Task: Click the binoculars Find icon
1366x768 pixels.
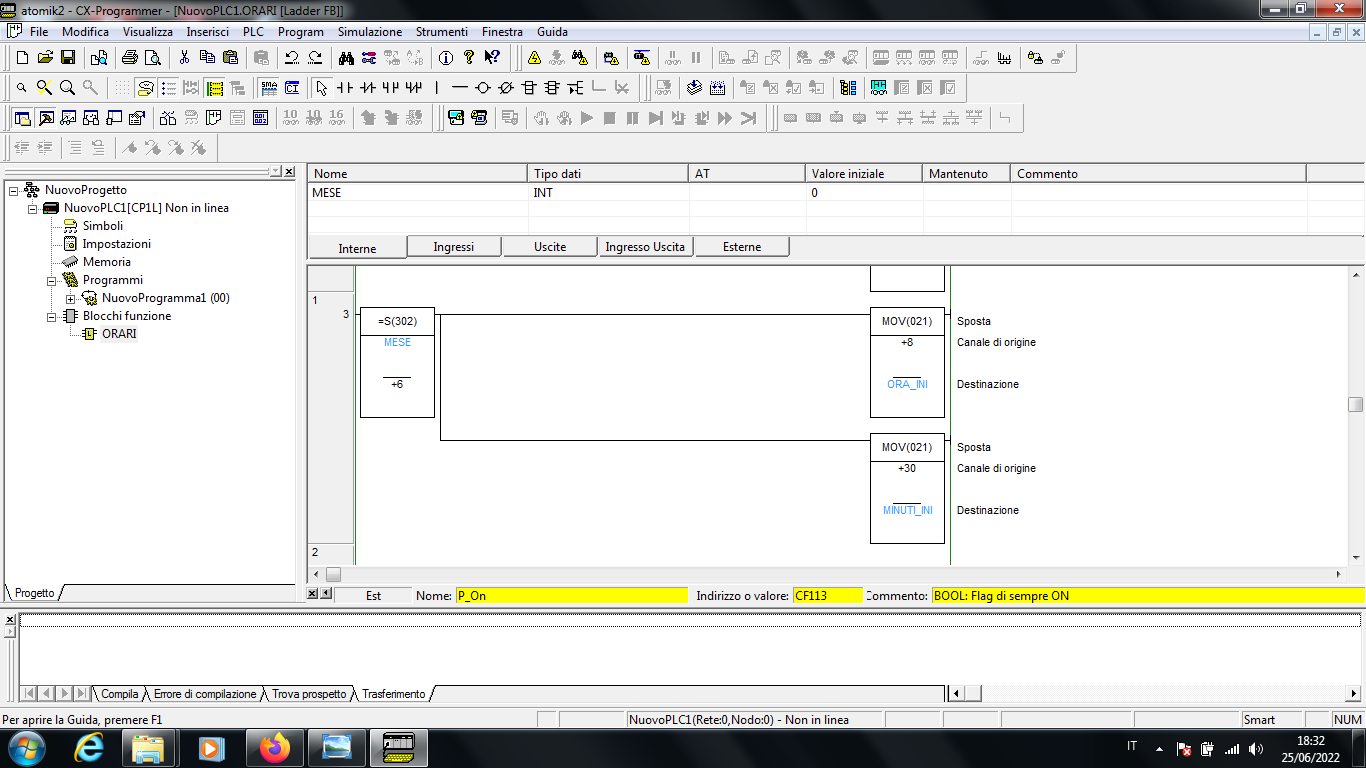Action: (346, 58)
